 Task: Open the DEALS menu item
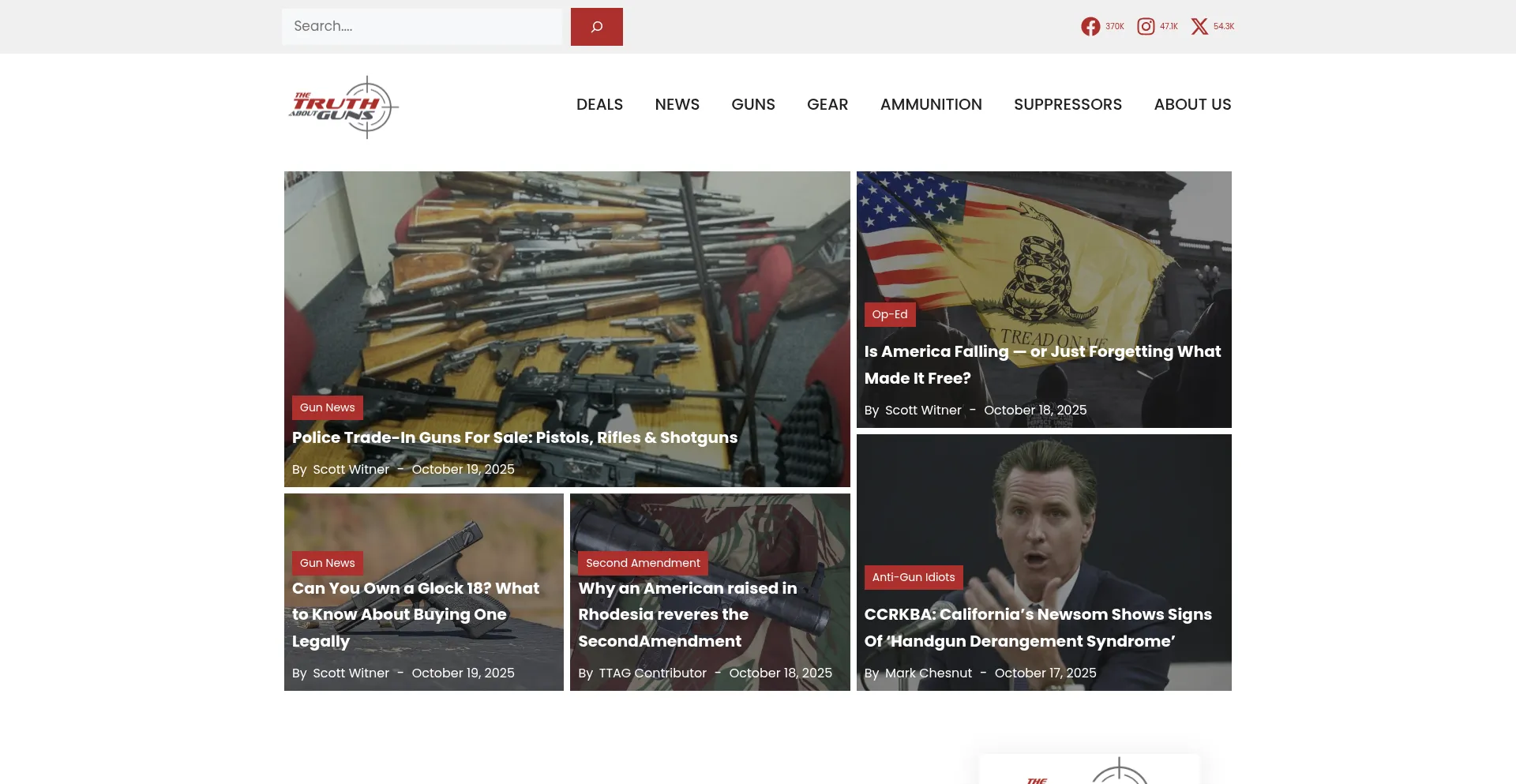click(599, 105)
